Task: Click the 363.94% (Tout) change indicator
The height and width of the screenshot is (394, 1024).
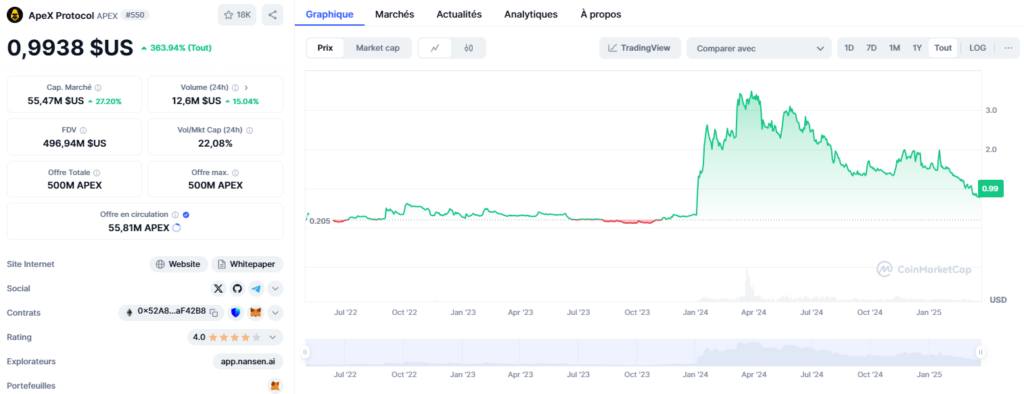Action: [176, 48]
